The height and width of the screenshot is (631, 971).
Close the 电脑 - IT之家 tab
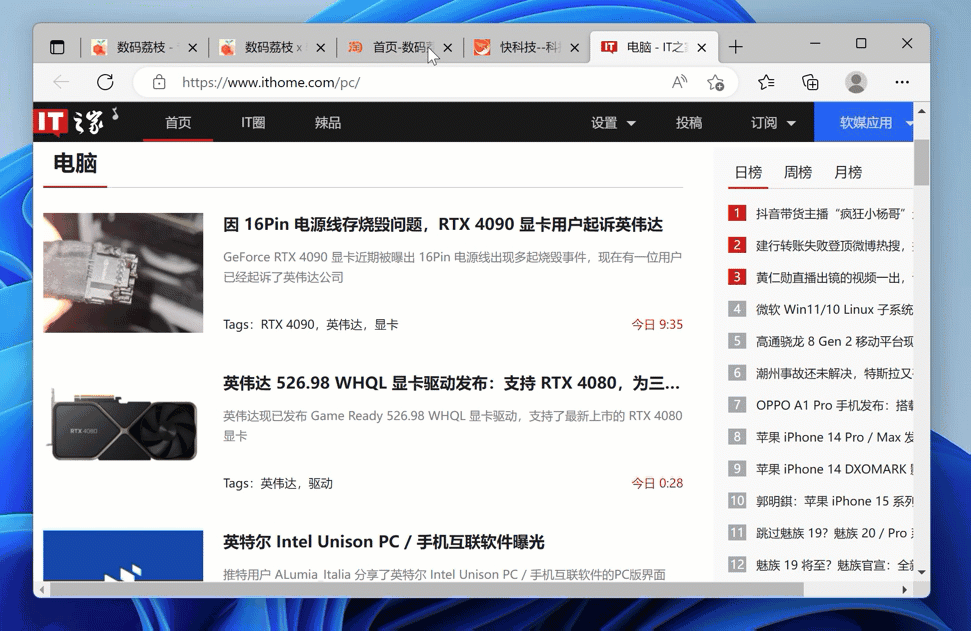coord(702,48)
